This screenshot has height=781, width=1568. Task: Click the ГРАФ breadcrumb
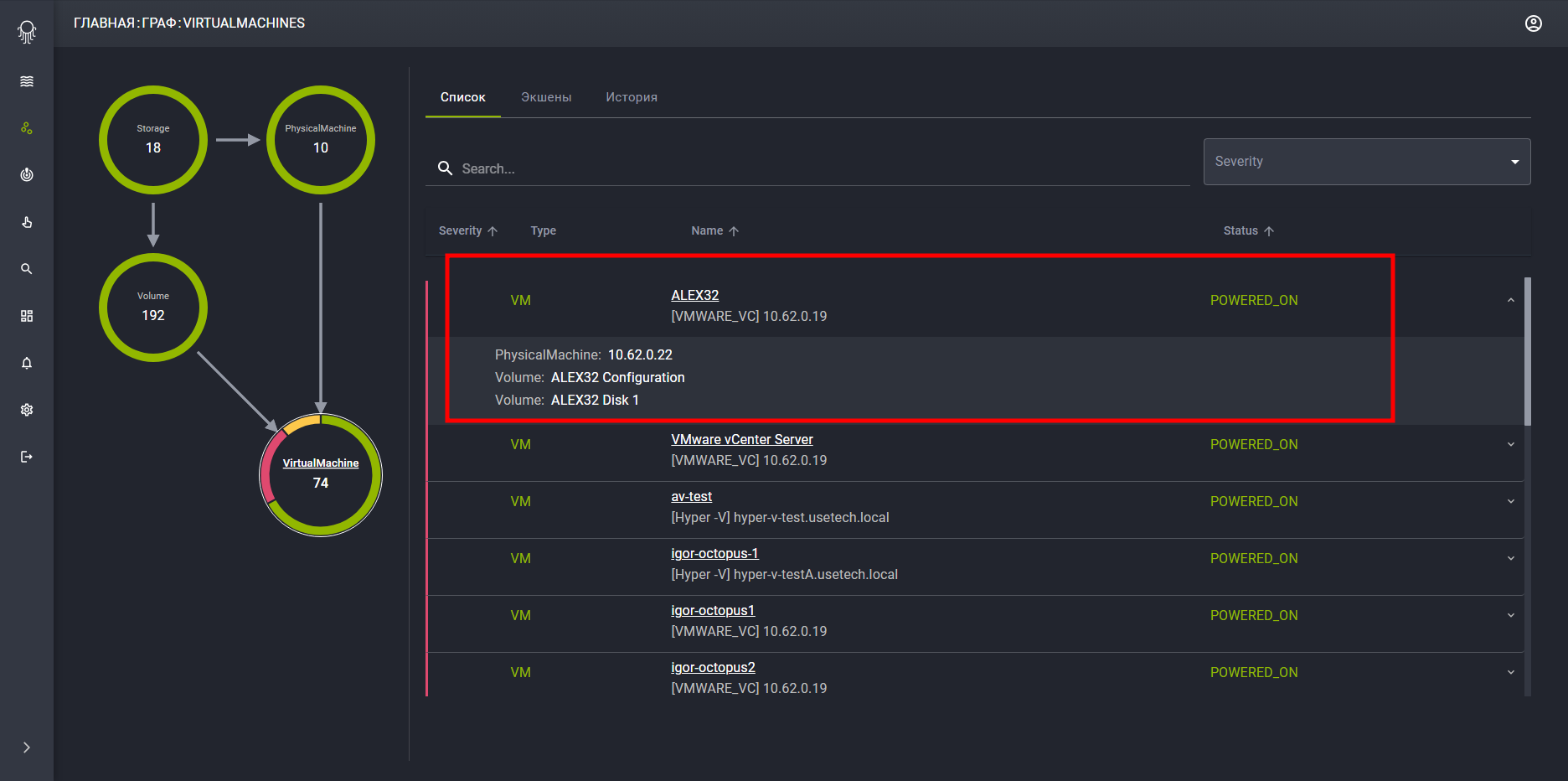click(x=160, y=23)
